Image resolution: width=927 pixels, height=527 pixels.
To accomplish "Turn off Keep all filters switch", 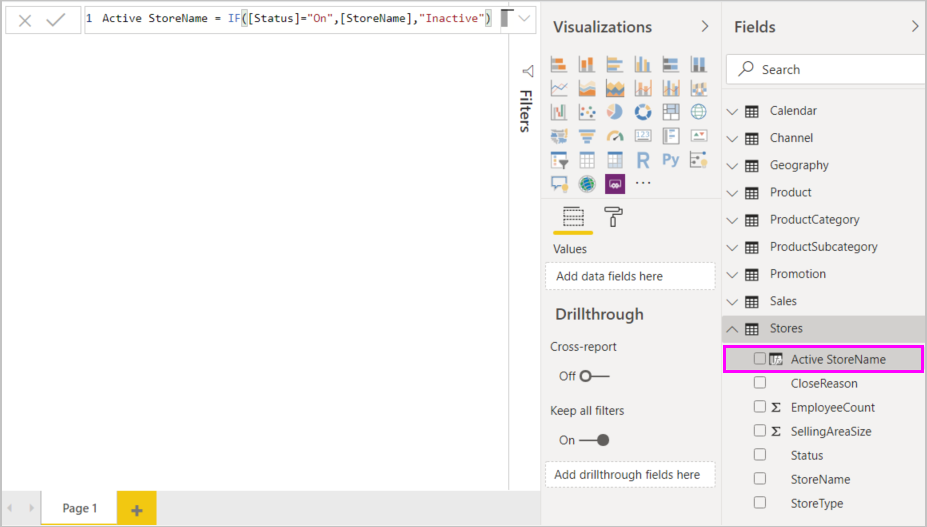I will (x=593, y=440).
